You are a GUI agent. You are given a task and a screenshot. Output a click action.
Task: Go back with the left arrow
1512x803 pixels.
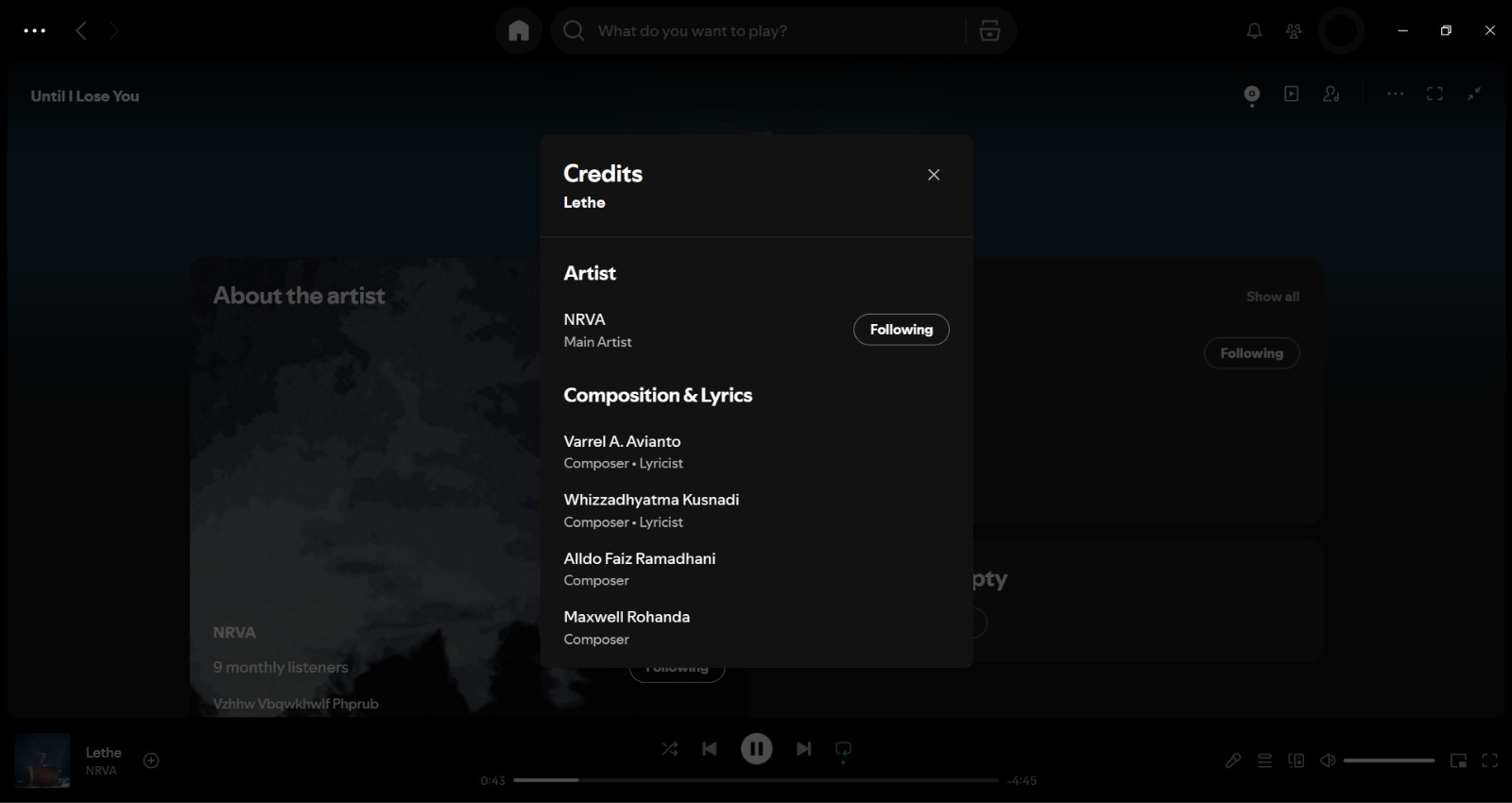tap(81, 31)
